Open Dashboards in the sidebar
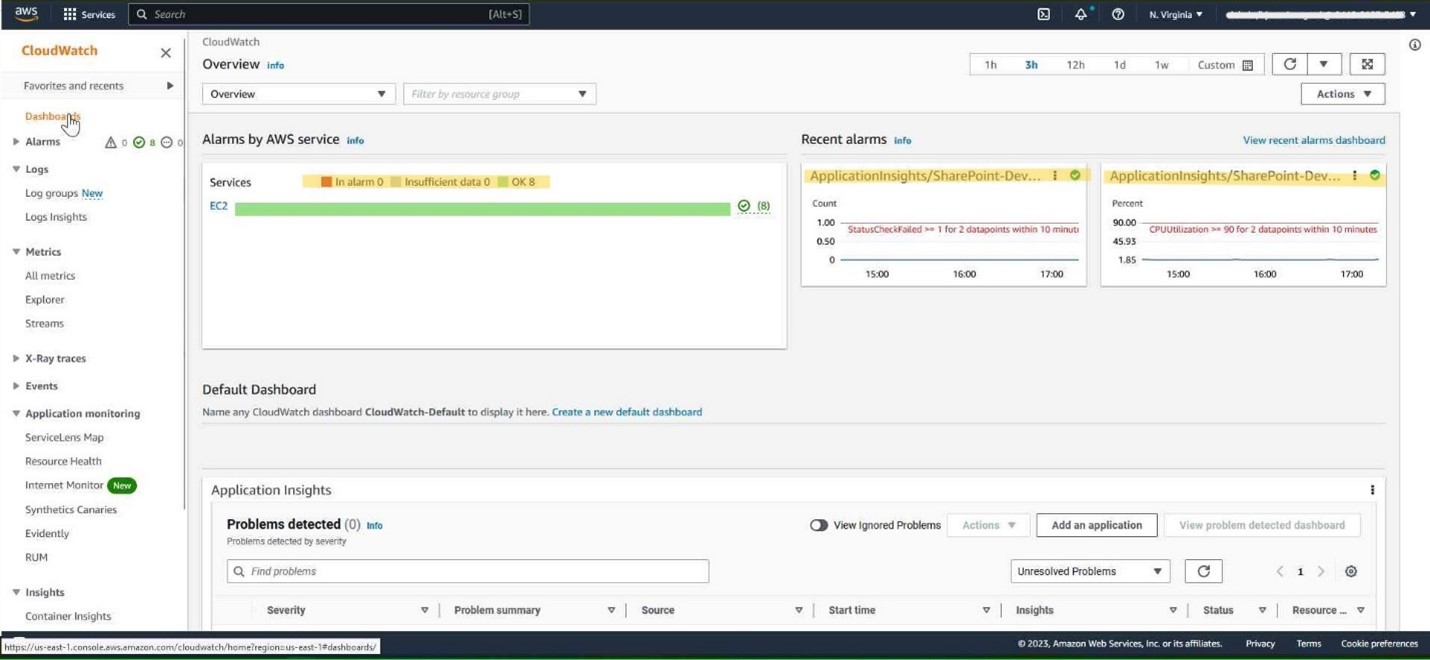Image resolution: width=1430 pixels, height=660 pixels. (x=52, y=117)
